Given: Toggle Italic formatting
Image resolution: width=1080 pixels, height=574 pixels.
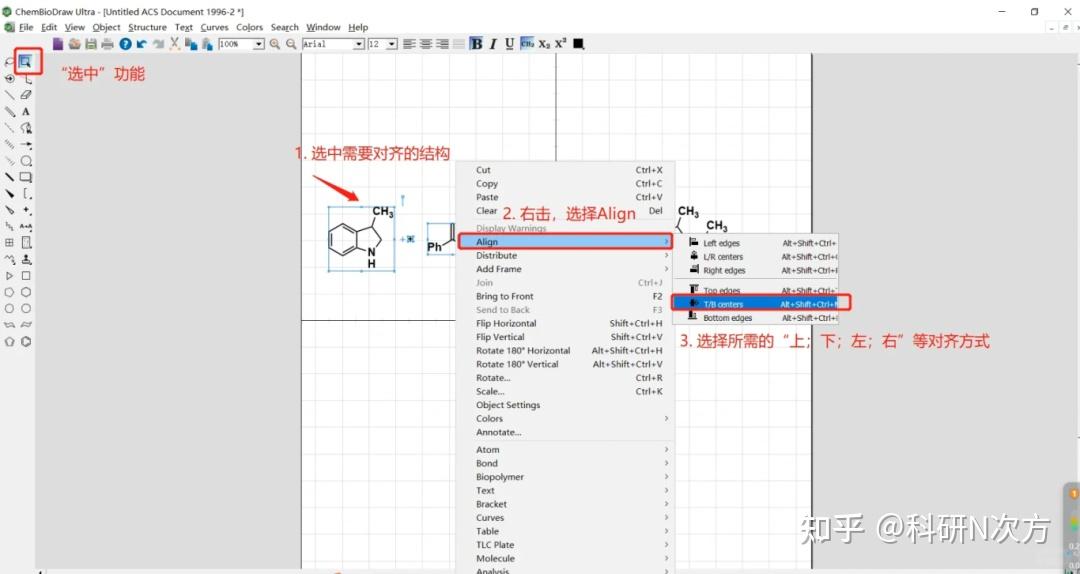Looking at the screenshot, I should point(492,44).
